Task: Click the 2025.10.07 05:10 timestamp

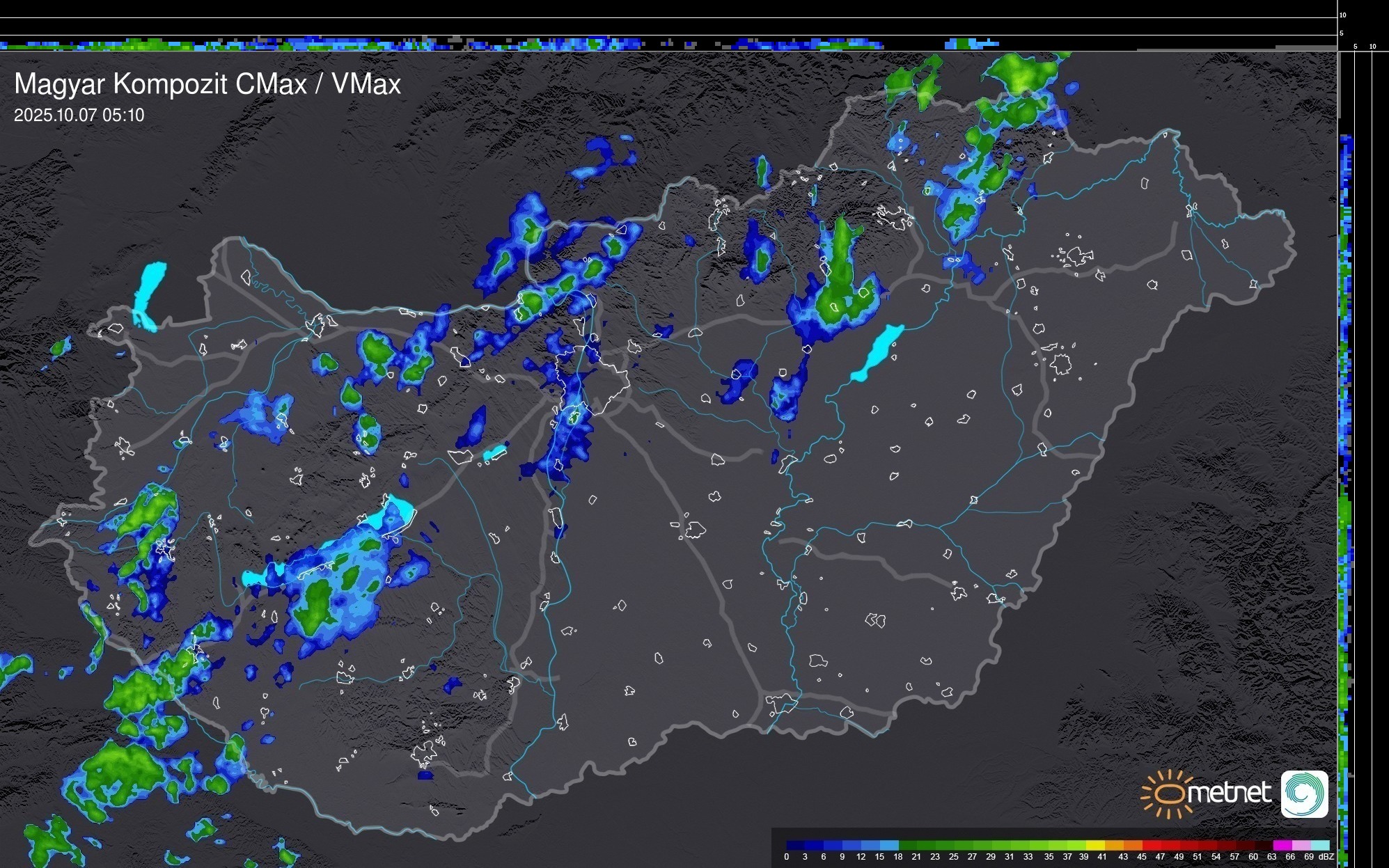Action: [79, 116]
